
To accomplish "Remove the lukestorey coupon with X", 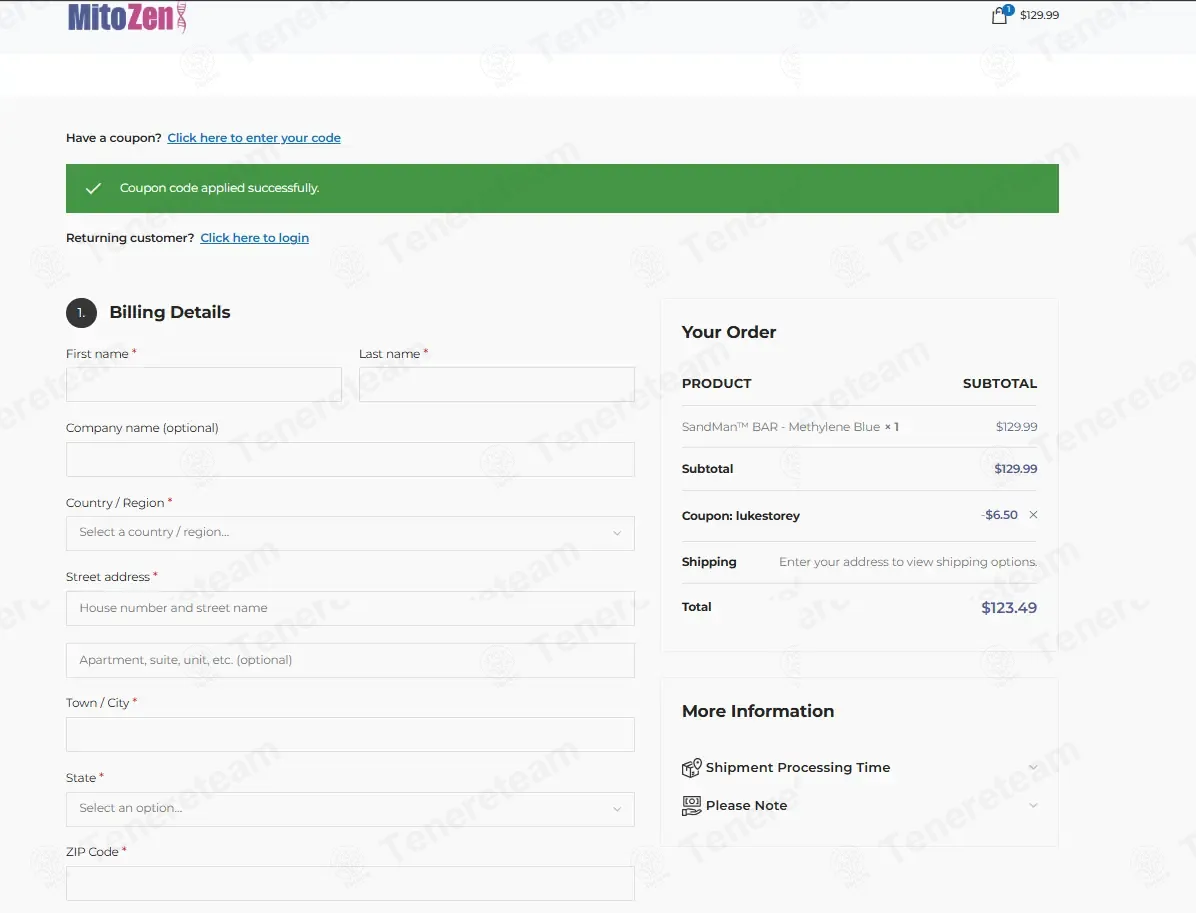I will [1034, 515].
